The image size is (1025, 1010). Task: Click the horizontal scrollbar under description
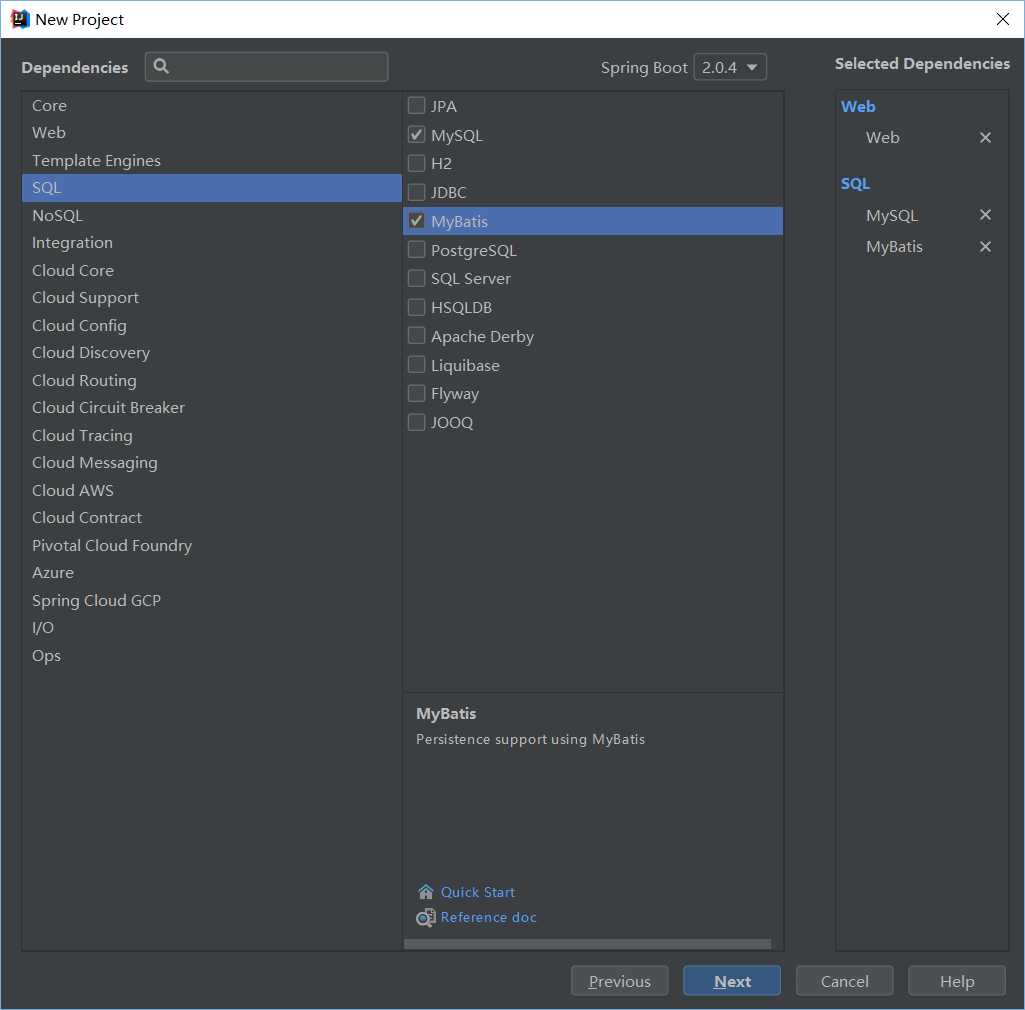587,944
